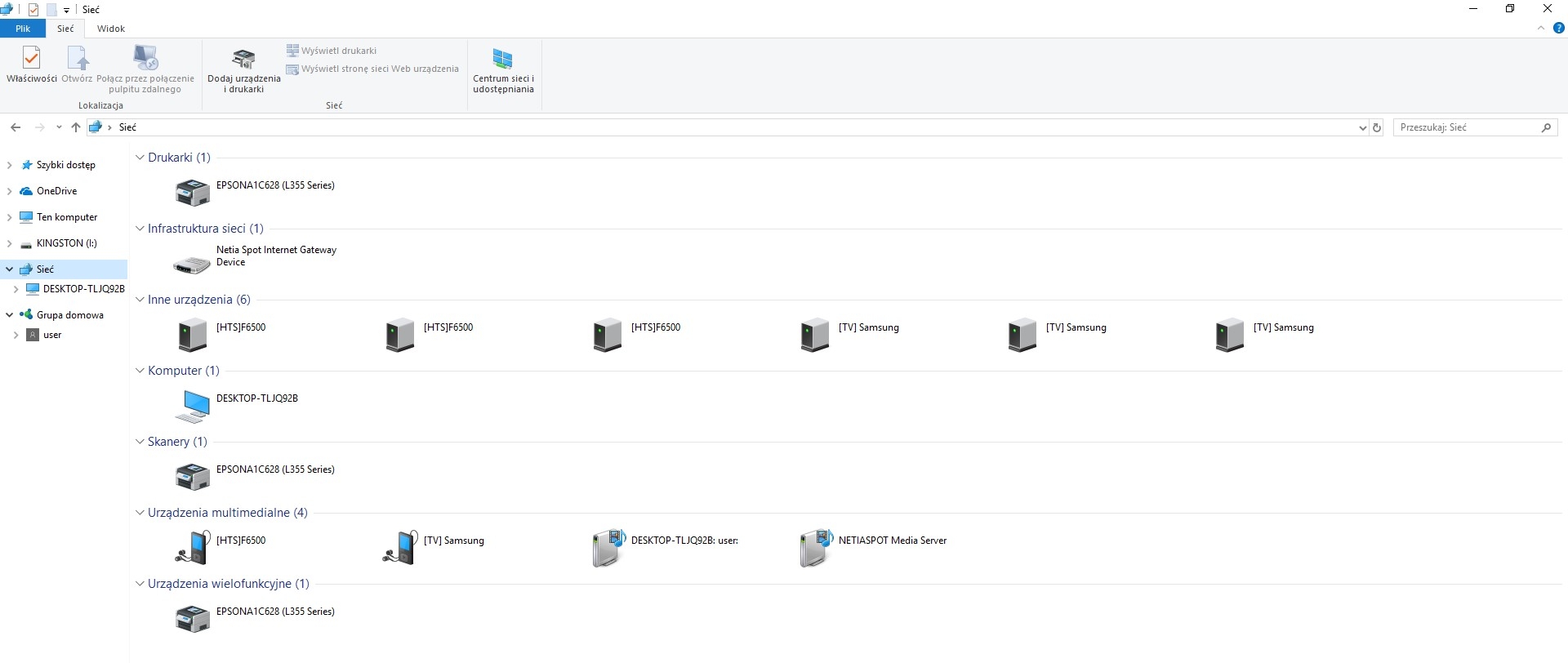Open the quick access toolbar dropdown
Image resolution: width=1568 pixels, height=663 pixels.
pos(66,10)
